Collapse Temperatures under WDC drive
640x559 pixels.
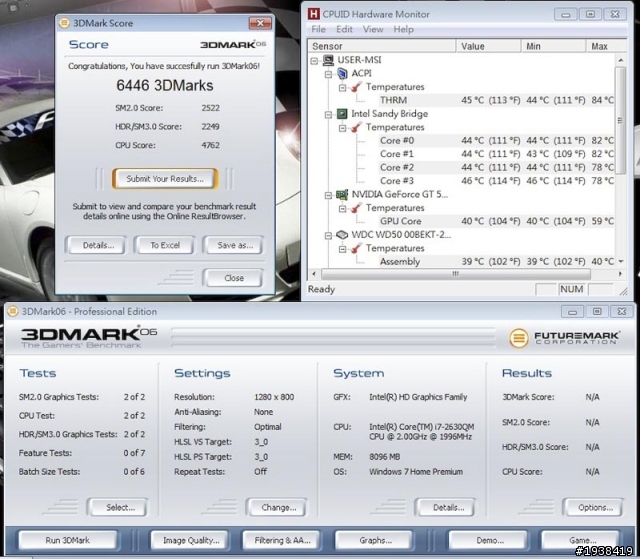pos(342,249)
